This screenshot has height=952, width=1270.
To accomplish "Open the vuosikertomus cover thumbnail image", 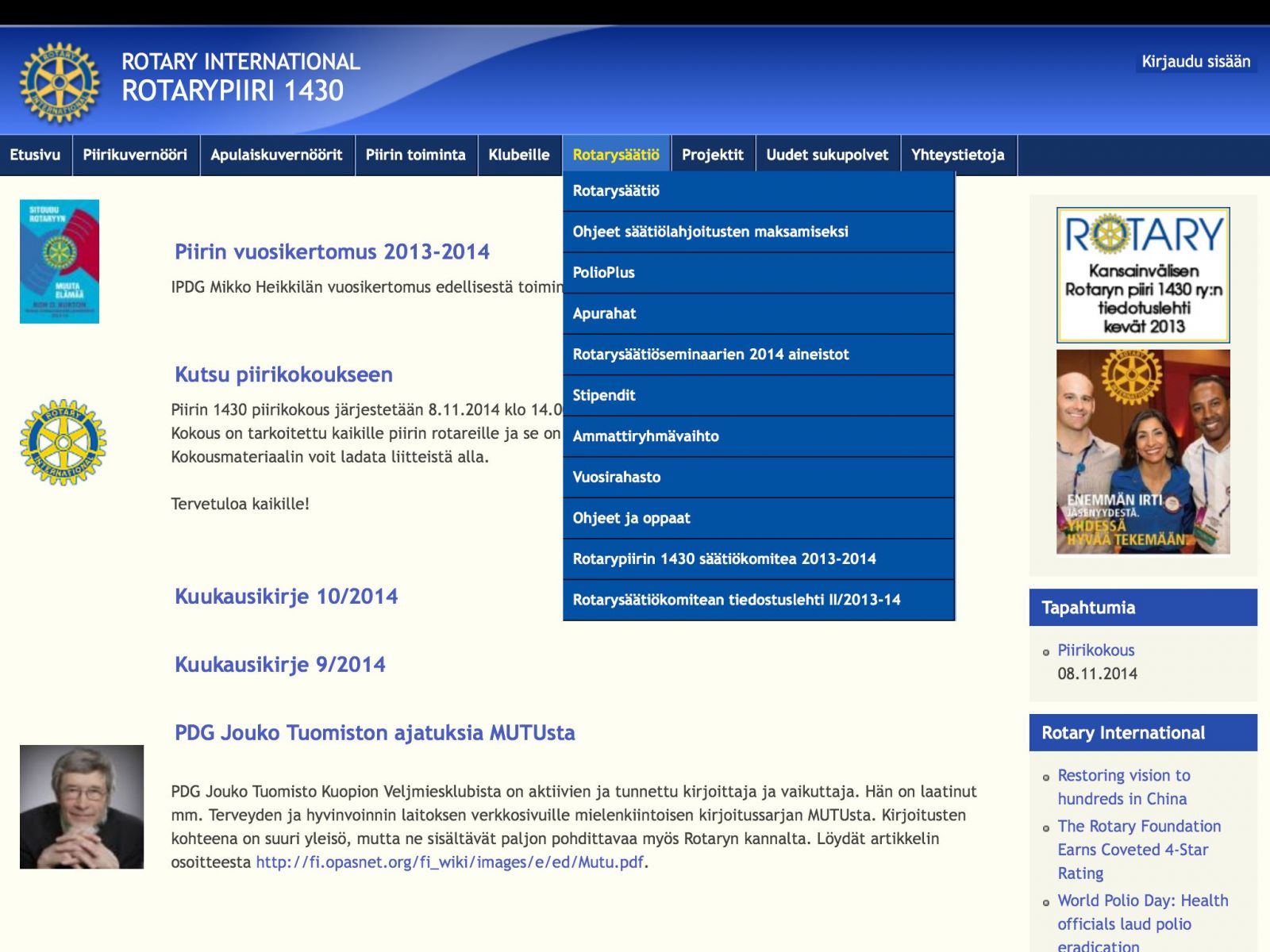I will pos(60,262).
